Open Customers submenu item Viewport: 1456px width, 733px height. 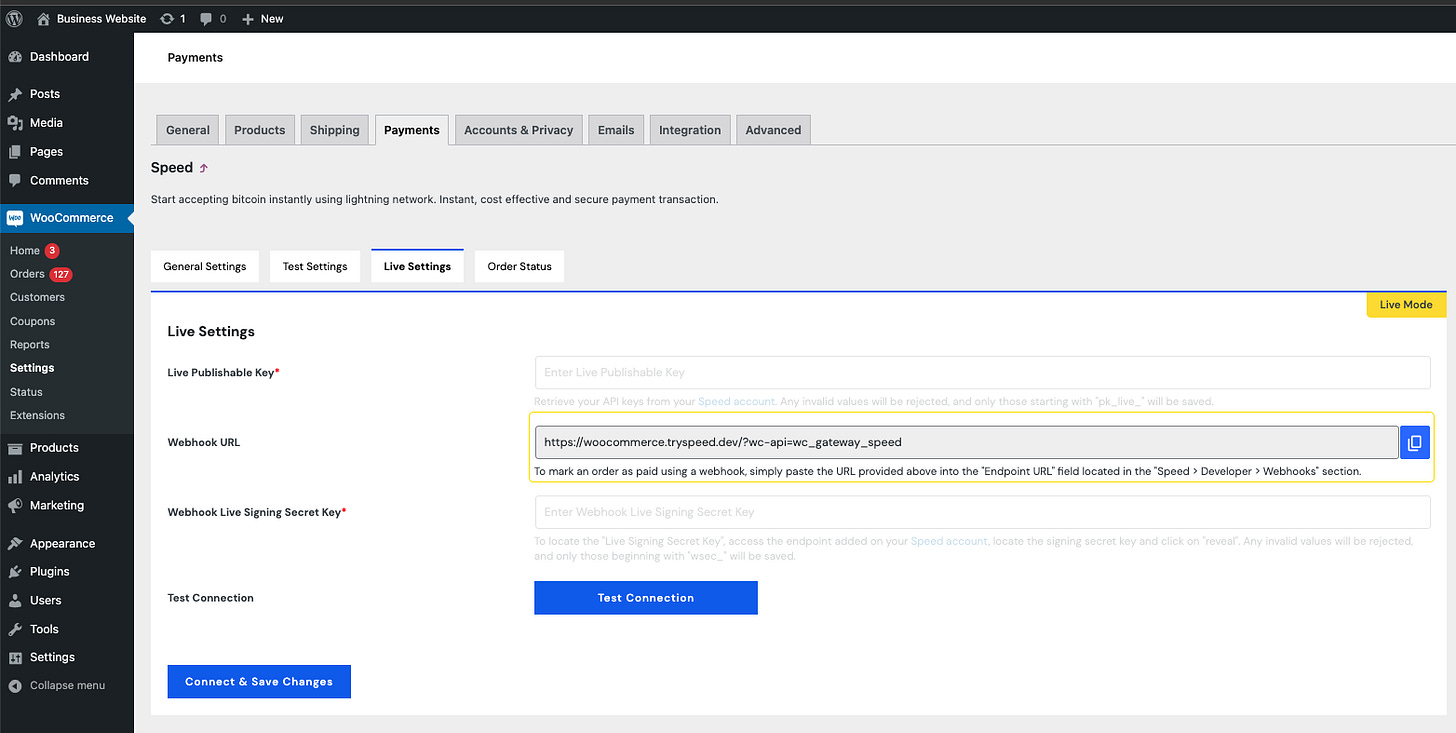tap(37, 297)
